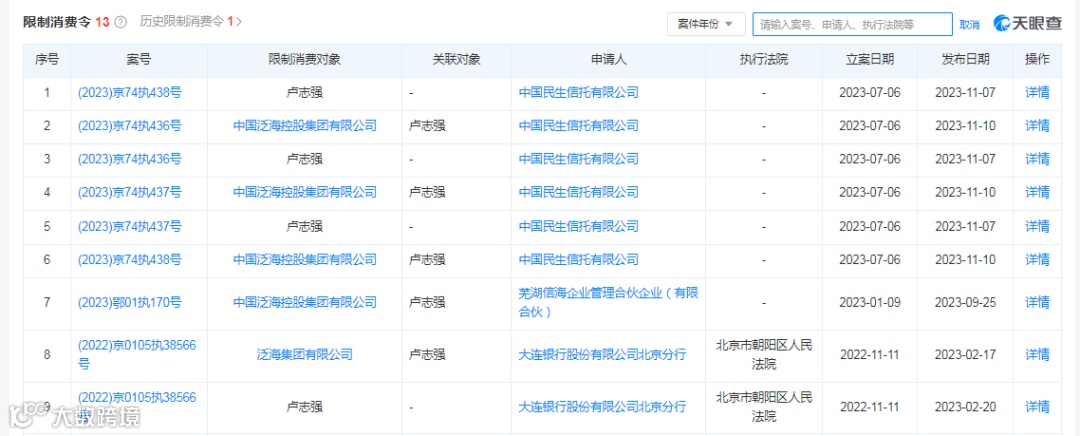Select 卢志强 关联对象 in row 8
Image resolution: width=1080 pixels, height=436 pixels.
[427, 355]
